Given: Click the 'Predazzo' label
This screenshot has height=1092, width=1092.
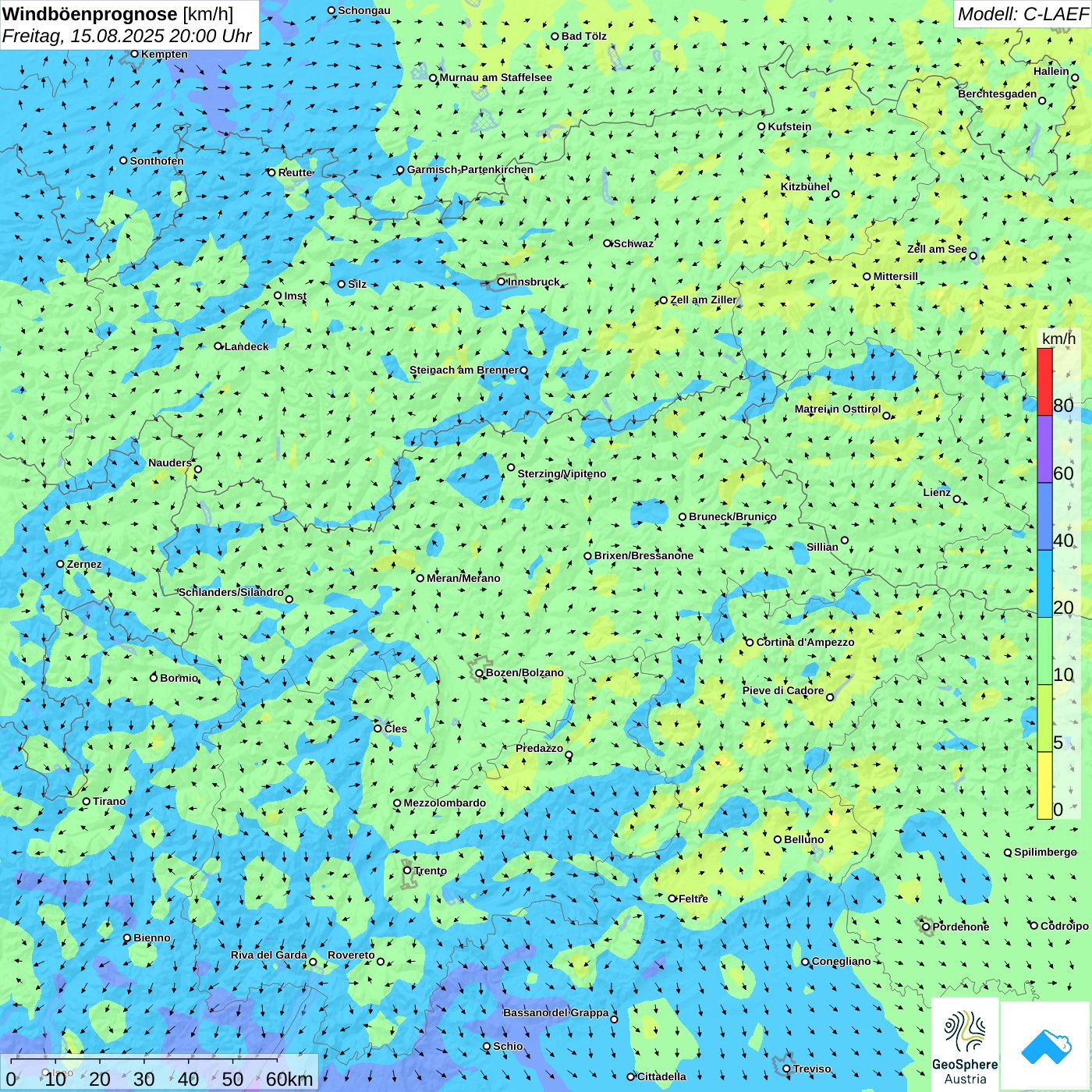Looking at the screenshot, I should (x=539, y=748).
